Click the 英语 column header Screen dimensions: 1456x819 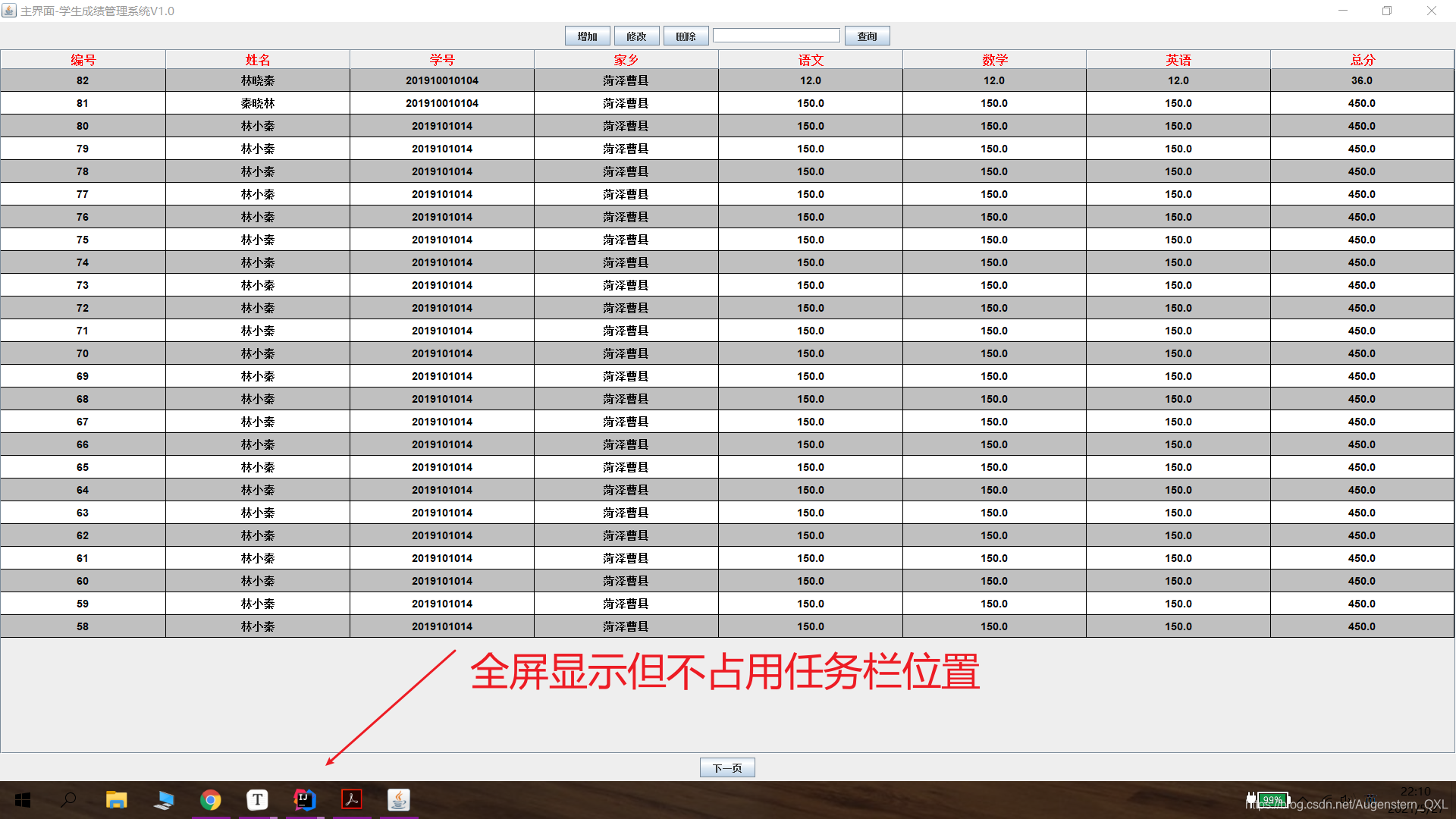(x=1178, y=60)
